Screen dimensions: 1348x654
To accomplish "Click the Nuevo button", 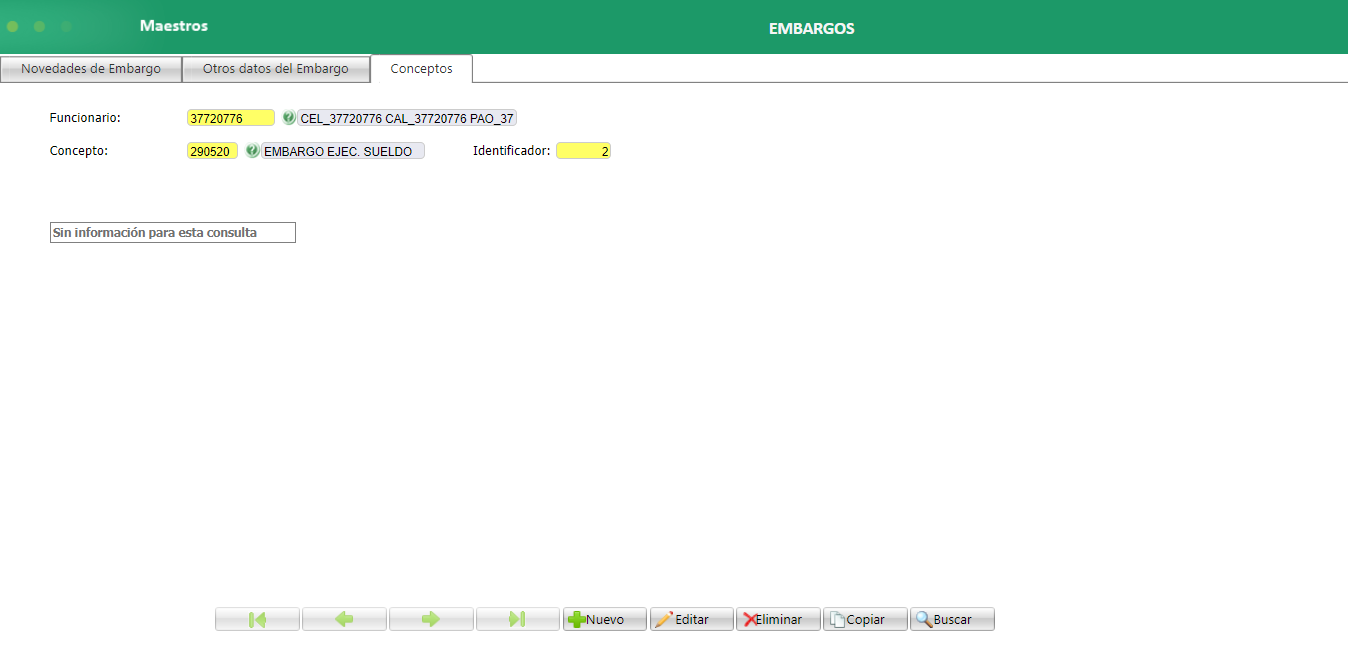I will coord(605,619).
